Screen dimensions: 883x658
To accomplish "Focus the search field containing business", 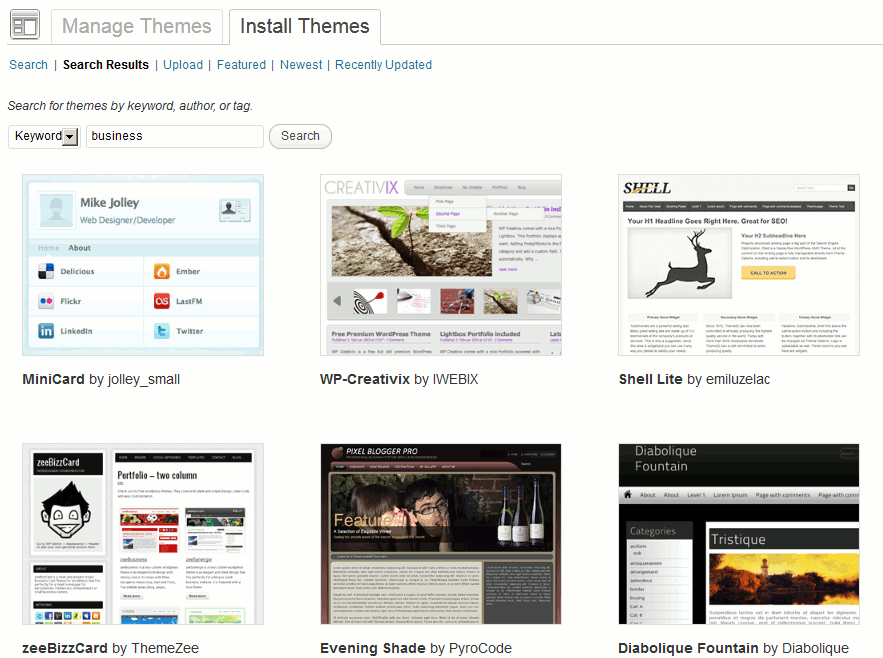I will [175, 136].
